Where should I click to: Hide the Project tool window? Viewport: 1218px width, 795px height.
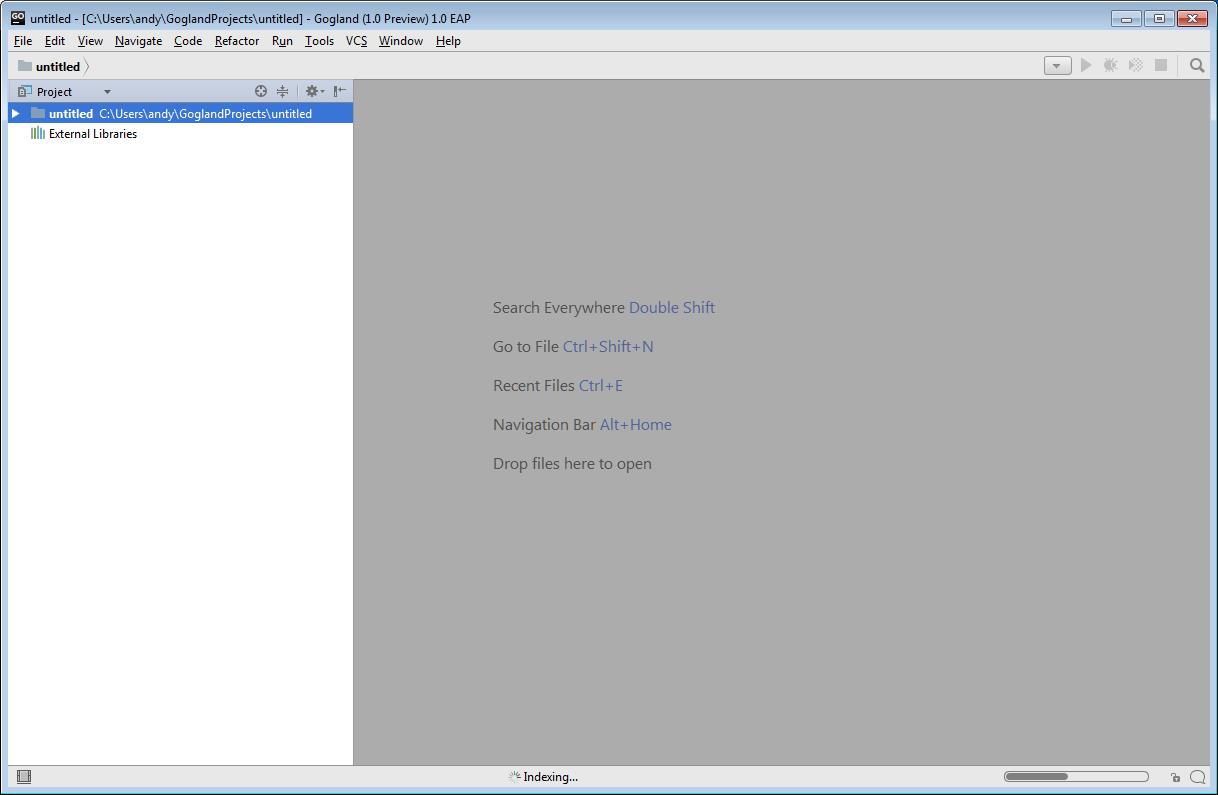click(x=340, y=91)
